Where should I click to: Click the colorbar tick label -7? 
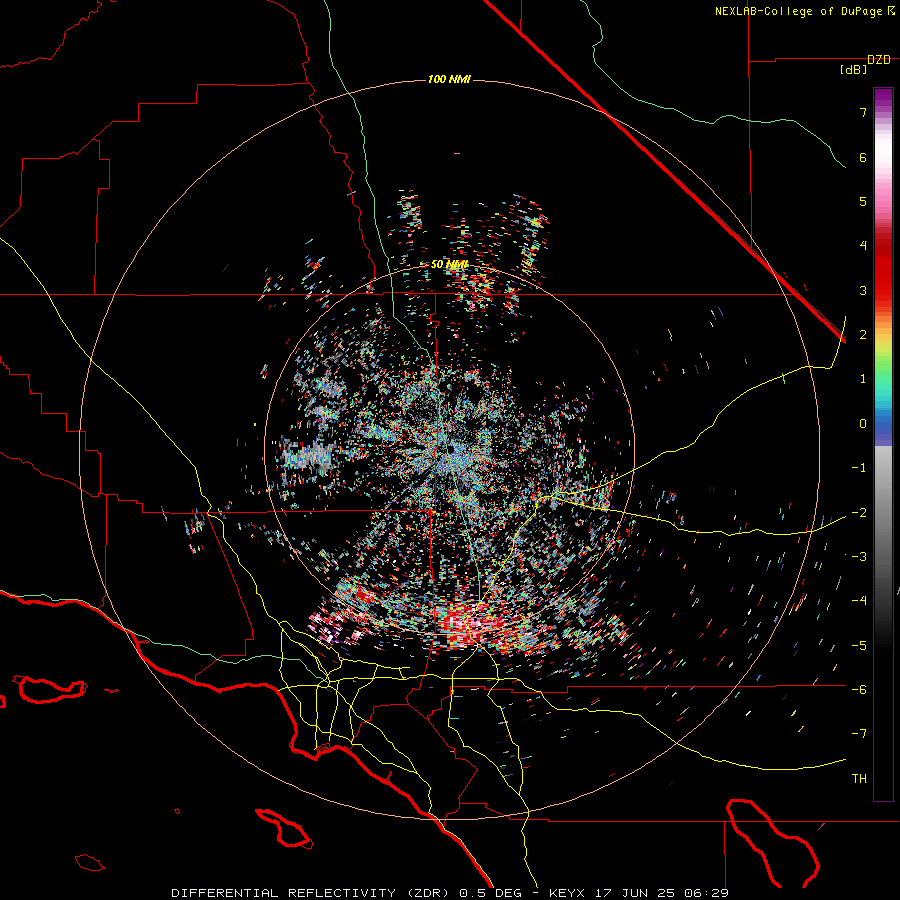[859, 734]
